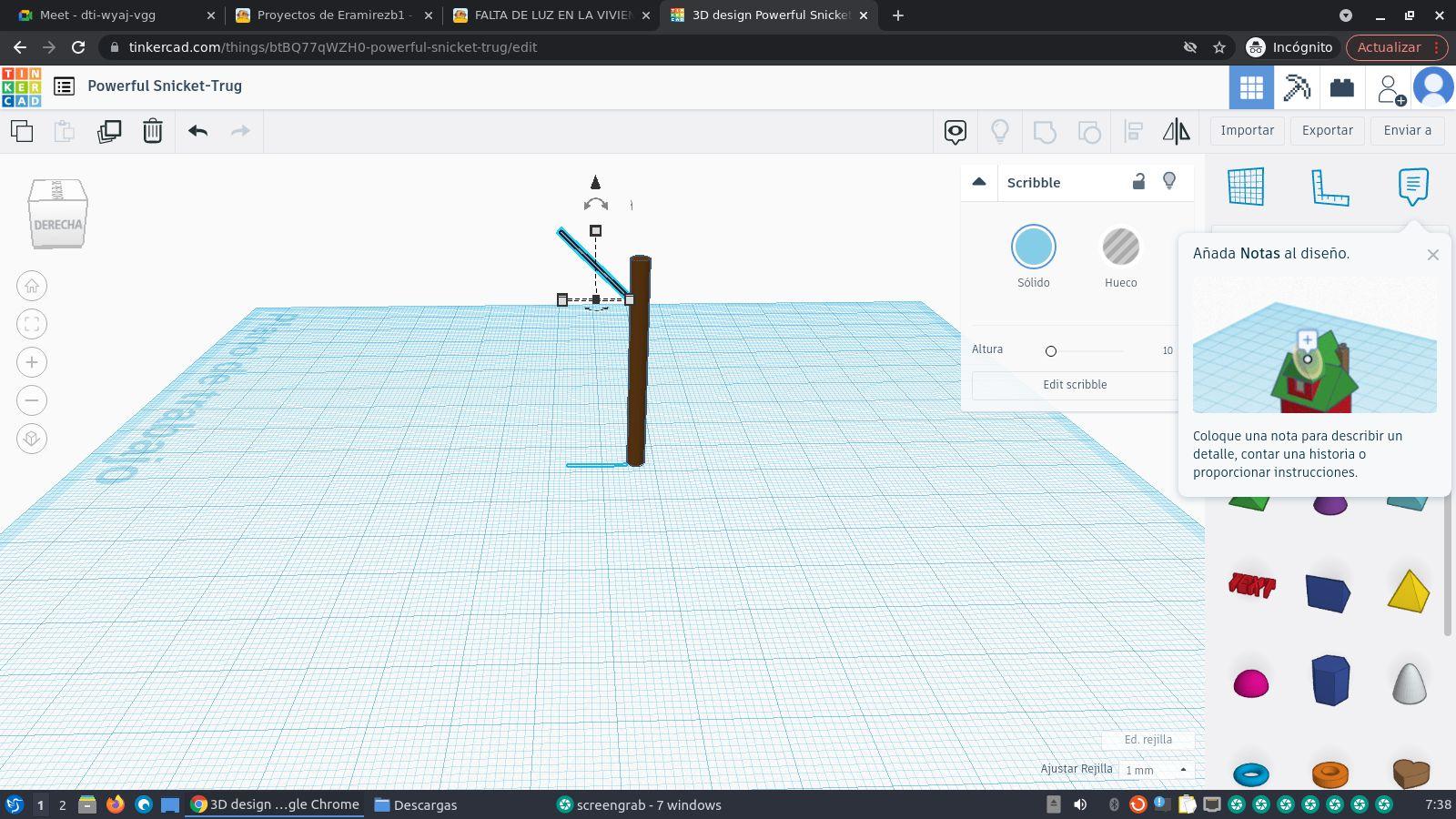Click the Altura slider handle
This screenshot has width=1456, height=819.
pyautogui.click(x=1051, y=351)
